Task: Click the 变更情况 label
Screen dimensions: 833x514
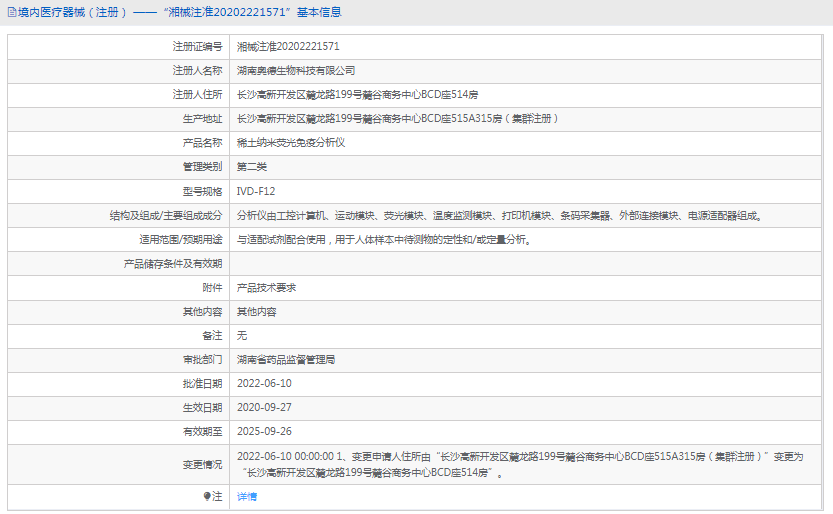Action: 202,465
